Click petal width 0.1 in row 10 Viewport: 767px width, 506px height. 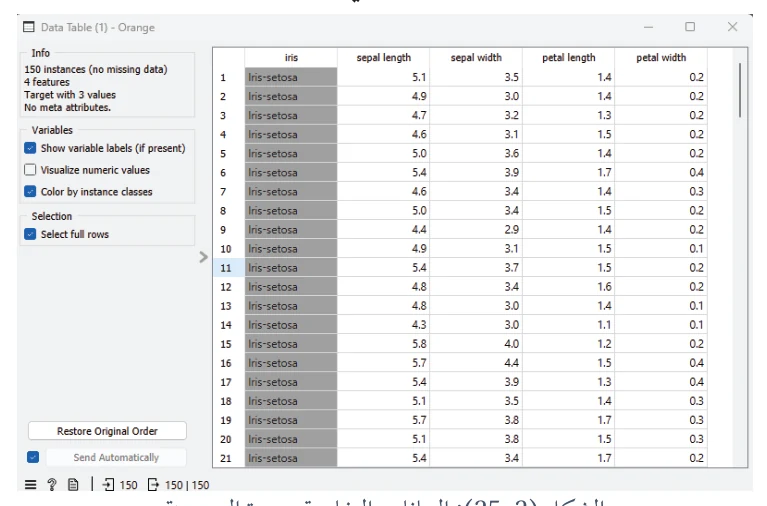coord(661,249)
